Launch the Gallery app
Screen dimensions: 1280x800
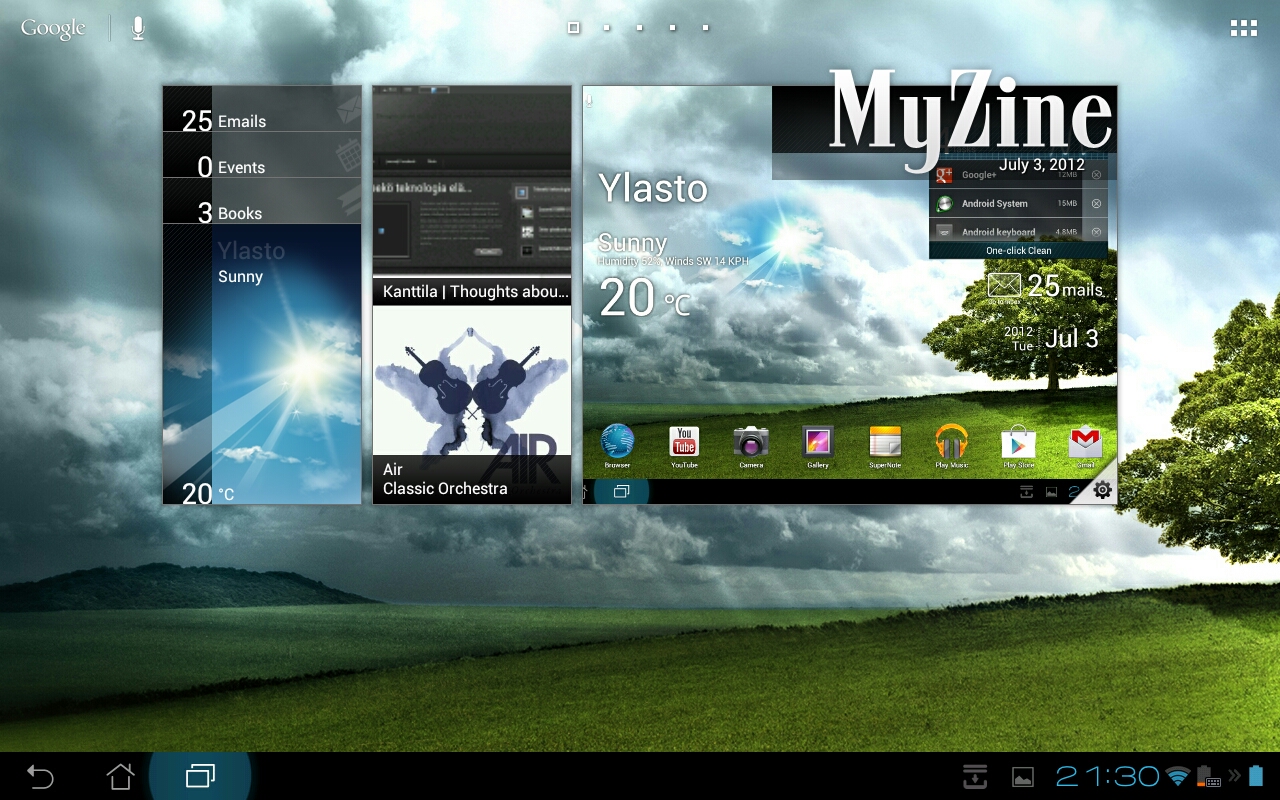[x=818, y=447]
